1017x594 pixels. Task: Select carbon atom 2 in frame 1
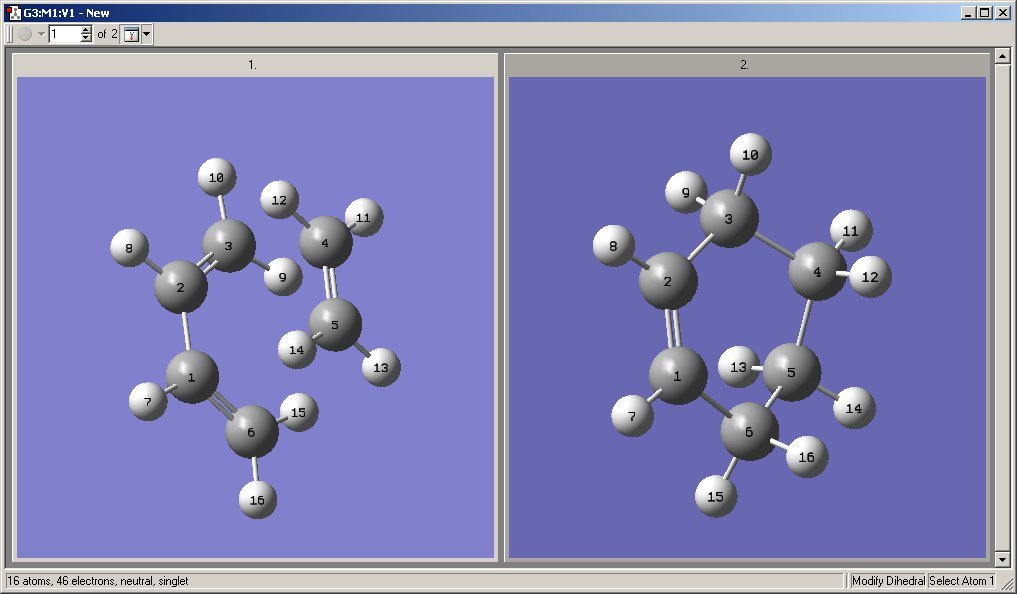[x=181, y=287]
